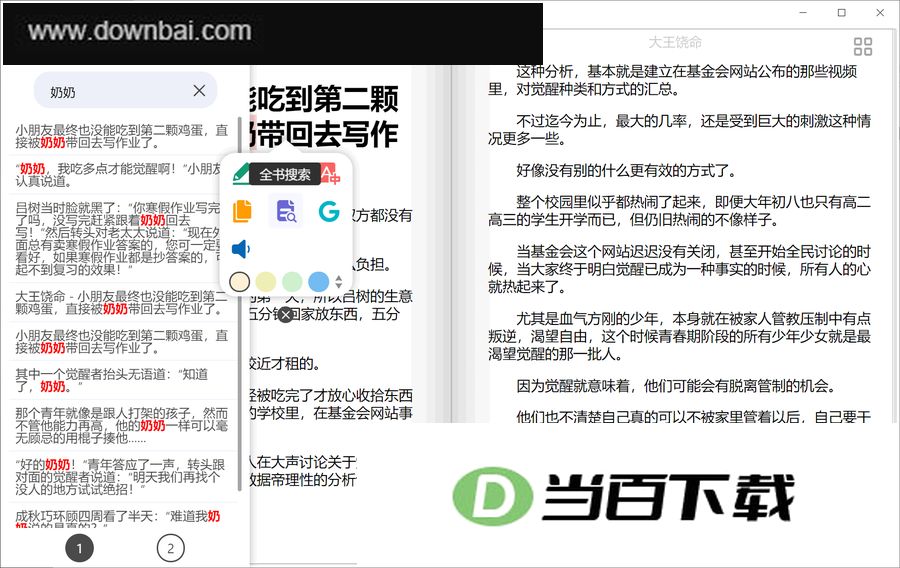Image resolution: width=900 pixels, height=568 pixels.
Task: Go to search results page 1
Action: 79,548
